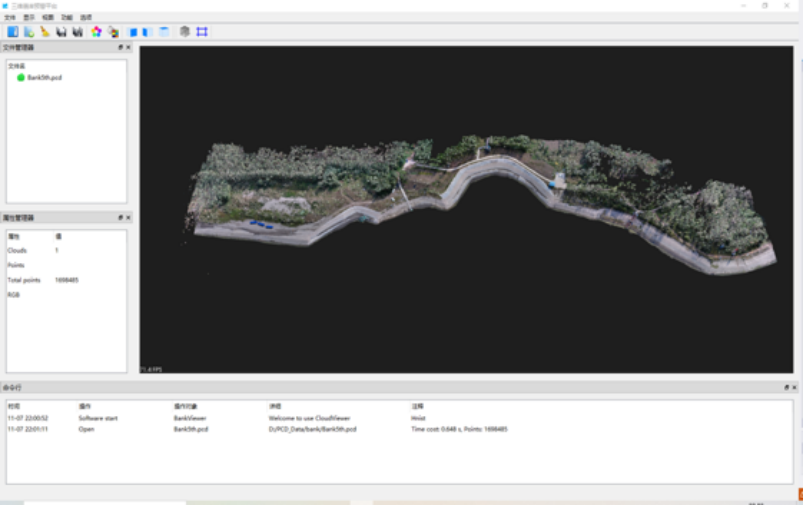Float the 文件管理器 panel
Screen dimensions: 804x506
click(120, 47)
